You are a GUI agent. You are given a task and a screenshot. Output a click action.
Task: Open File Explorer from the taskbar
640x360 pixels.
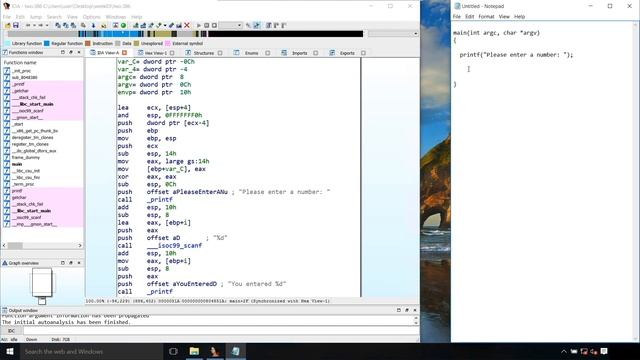click(194, 351)
